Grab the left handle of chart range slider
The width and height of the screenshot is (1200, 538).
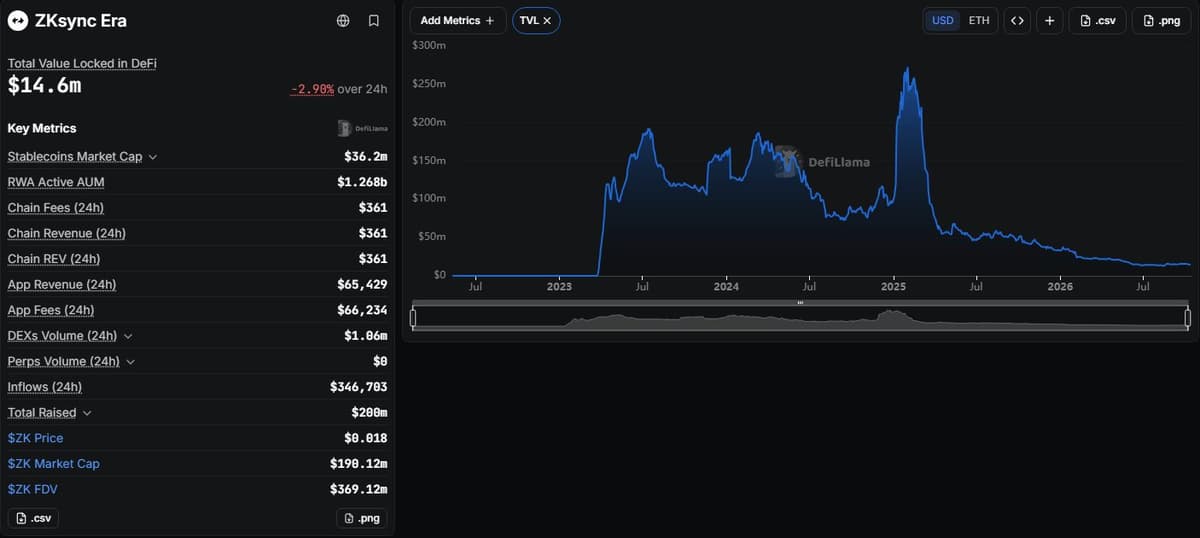413,318
